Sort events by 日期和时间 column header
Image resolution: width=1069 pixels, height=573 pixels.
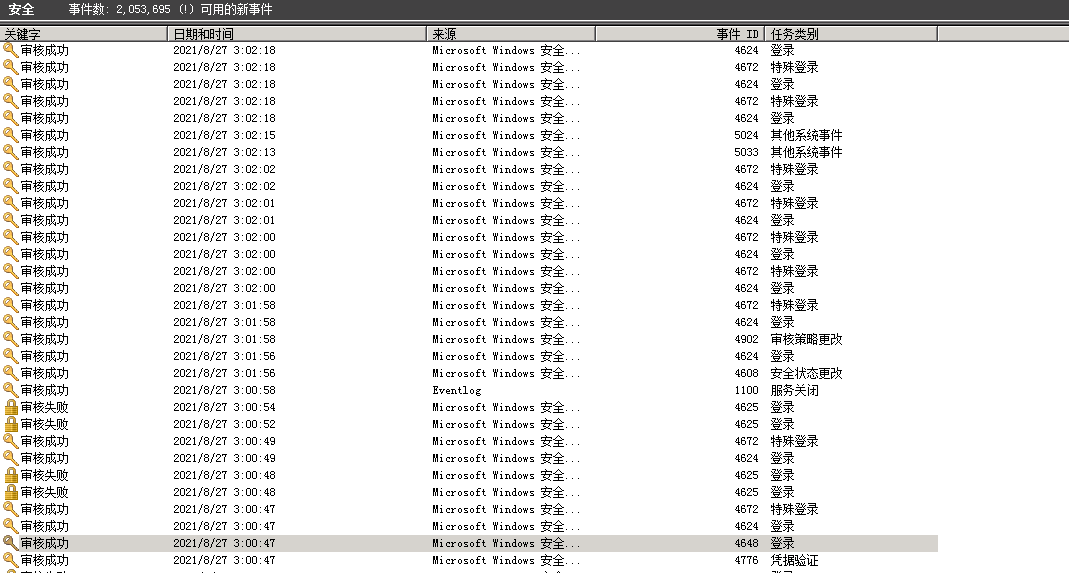[296, 34]
